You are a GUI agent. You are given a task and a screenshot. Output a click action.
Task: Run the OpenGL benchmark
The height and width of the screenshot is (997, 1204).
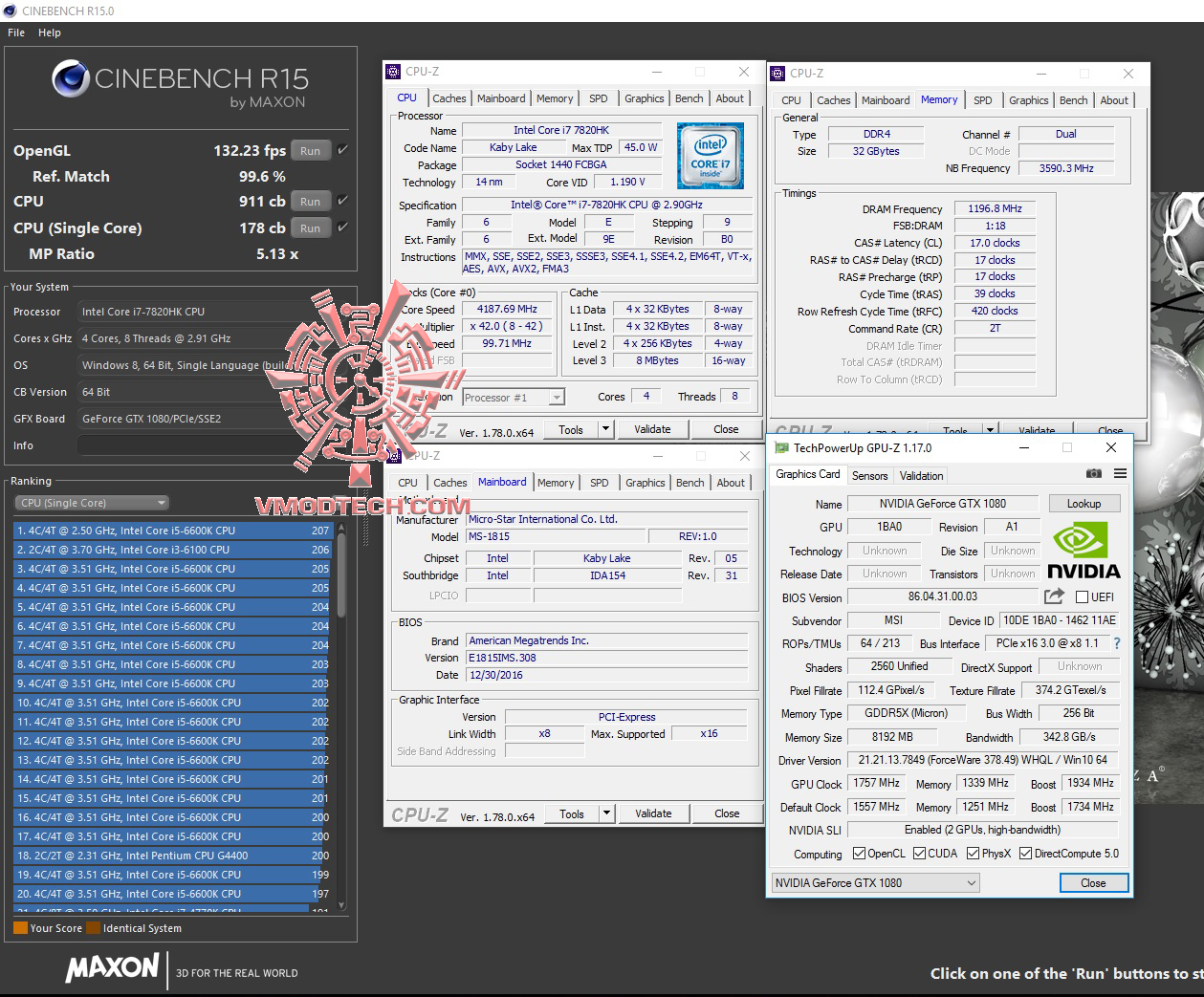[311, 150]
